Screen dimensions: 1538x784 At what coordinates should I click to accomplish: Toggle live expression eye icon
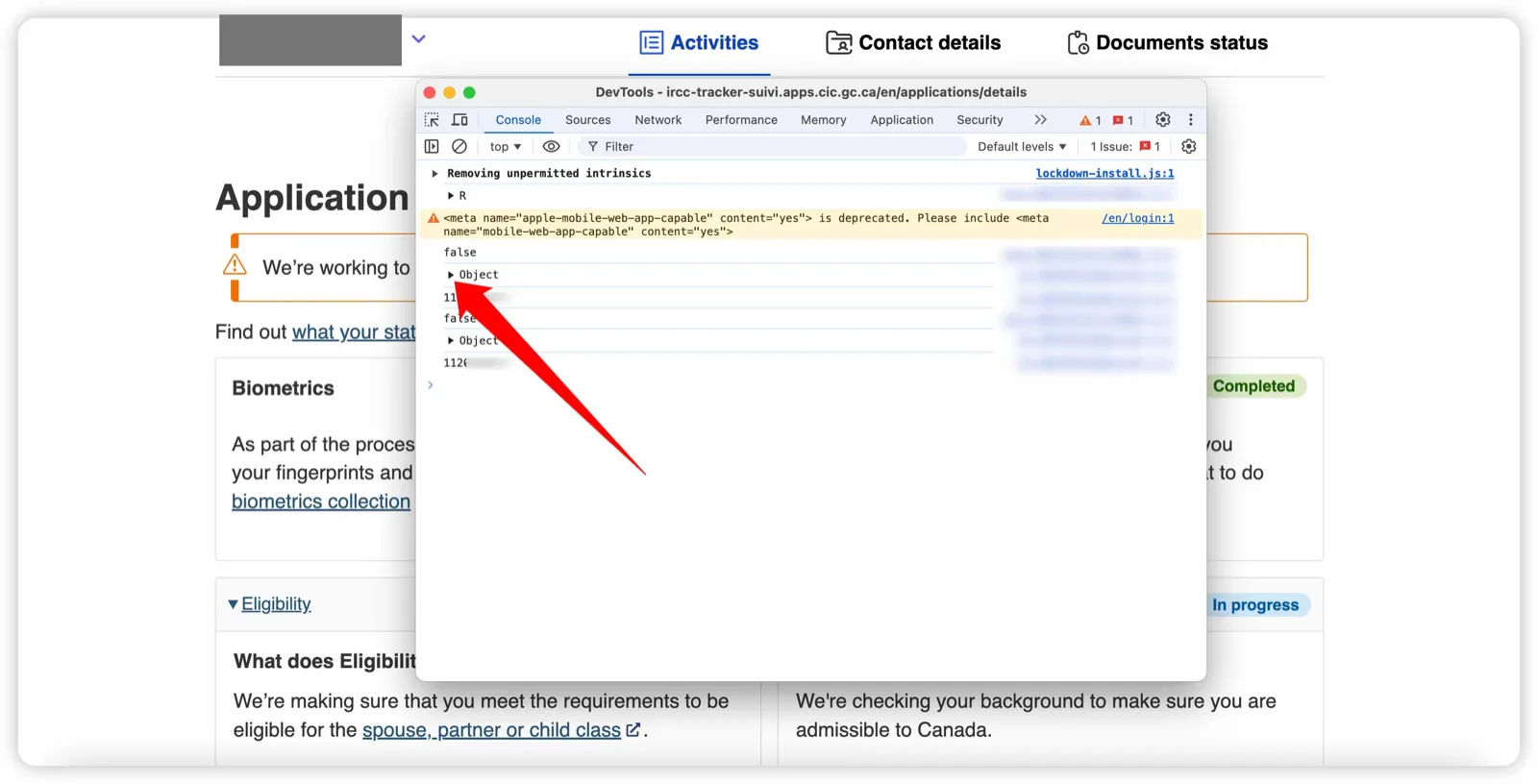(551, 147)
